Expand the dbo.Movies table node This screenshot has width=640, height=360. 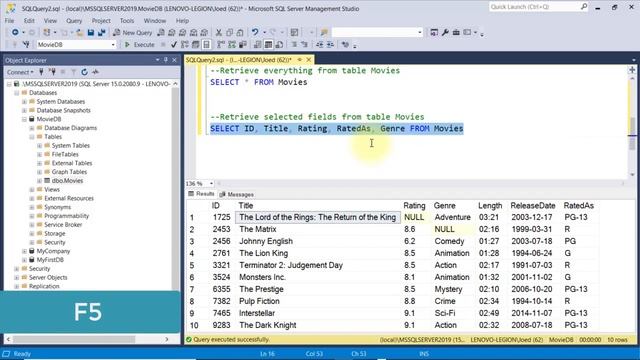click(40, 181)
